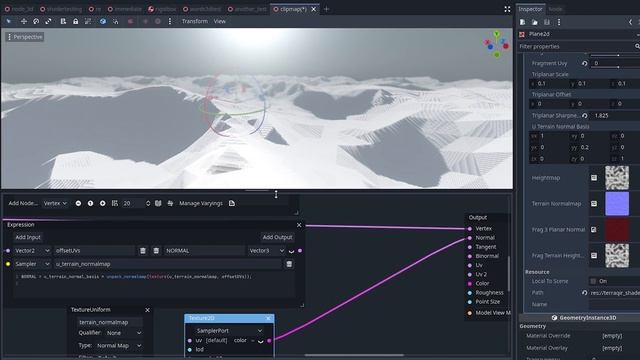Open Material Overlay empty slot
The height and width of the screenshot is (360, 640).
click(612, 348)
